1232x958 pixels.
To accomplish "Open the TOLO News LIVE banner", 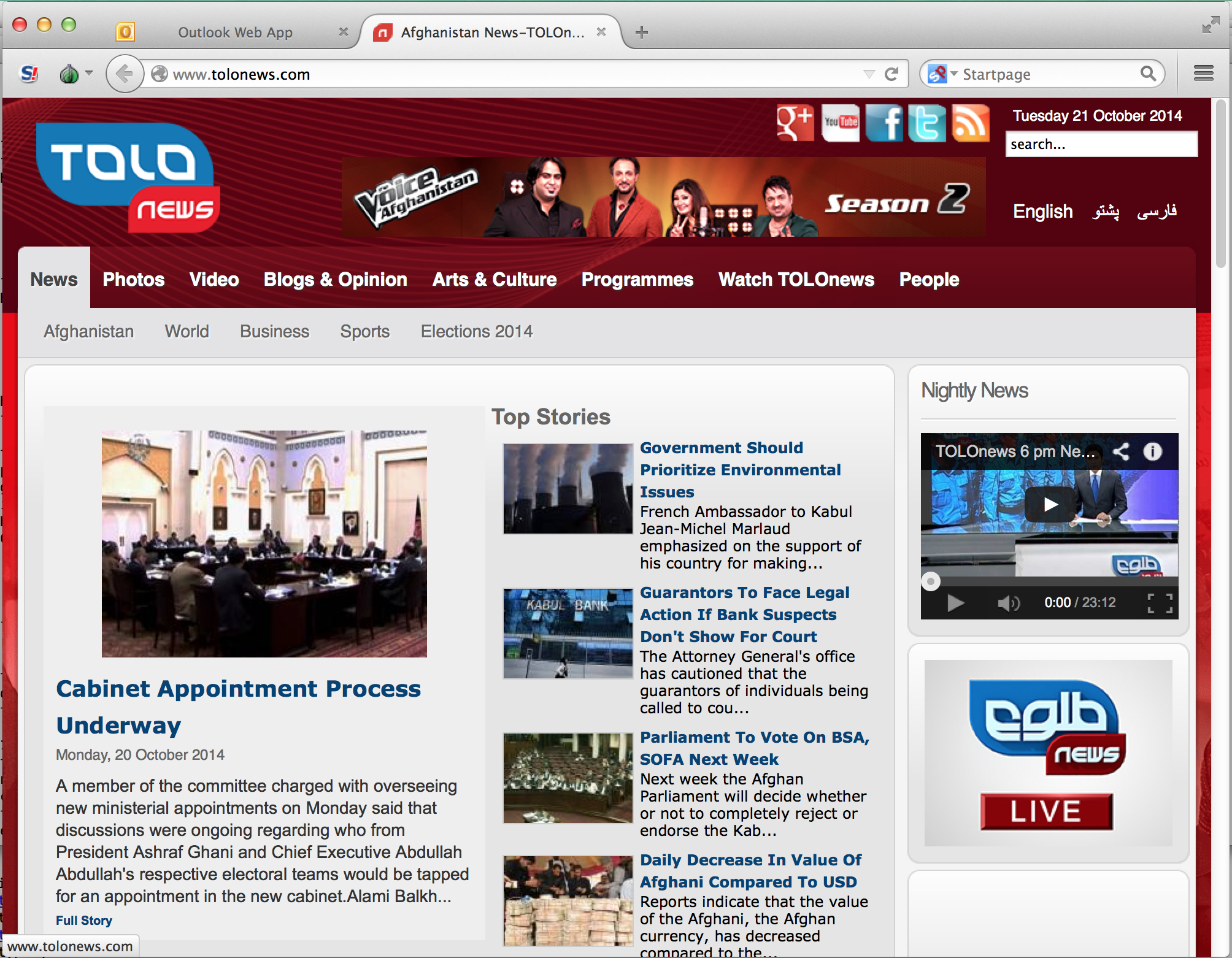I will [x=1048, y=753].
